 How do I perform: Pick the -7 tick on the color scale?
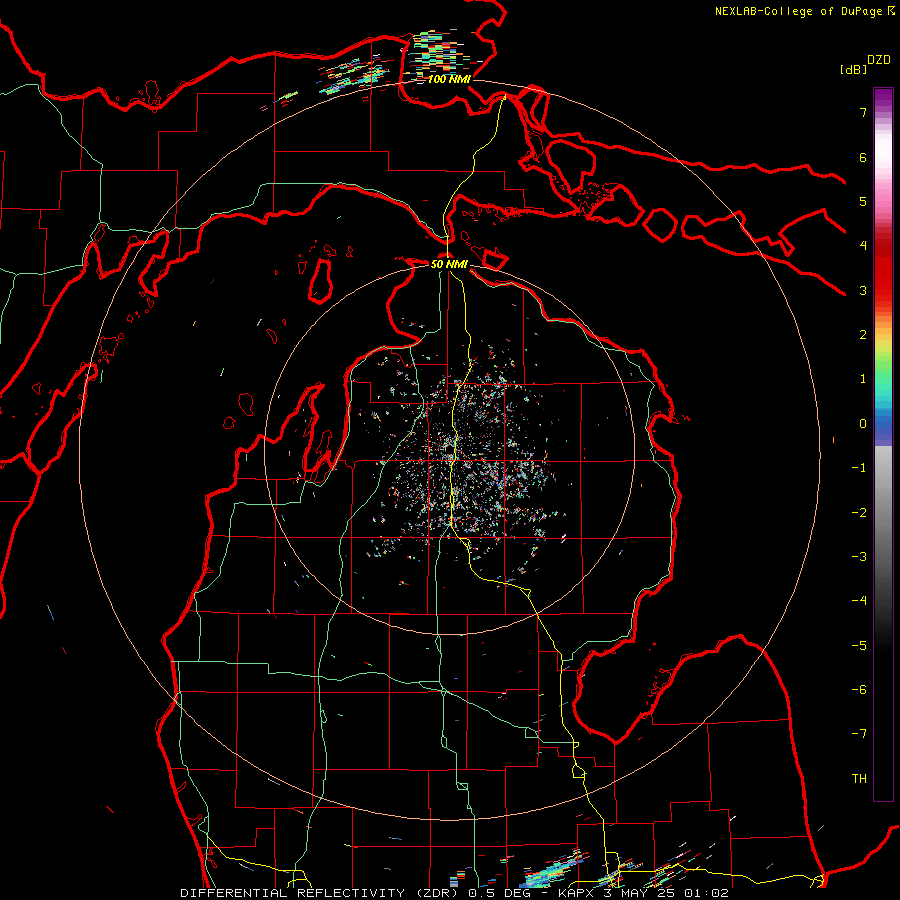click(859, 734)
